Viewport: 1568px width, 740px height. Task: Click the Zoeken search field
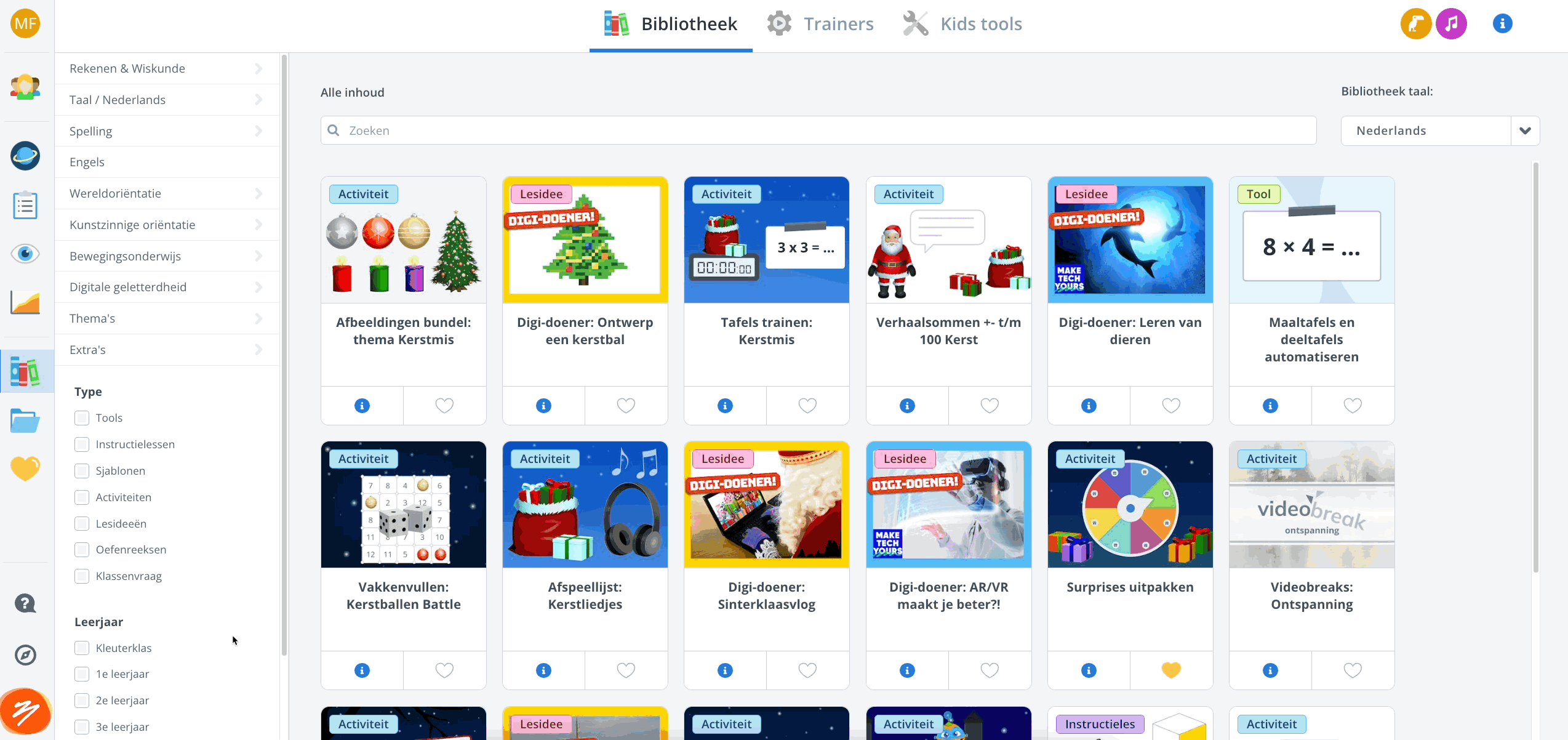point(818,131)
